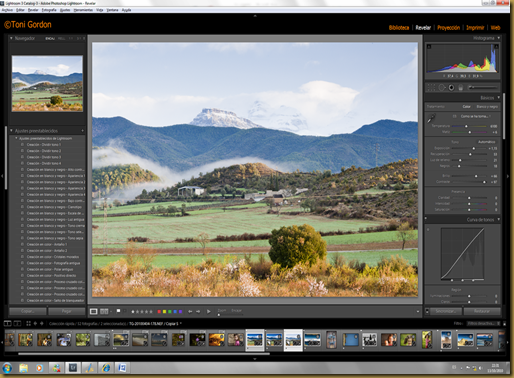
Task: Open white balance preset dropdown
Action: pyautogui.click(x=476, y=116)
